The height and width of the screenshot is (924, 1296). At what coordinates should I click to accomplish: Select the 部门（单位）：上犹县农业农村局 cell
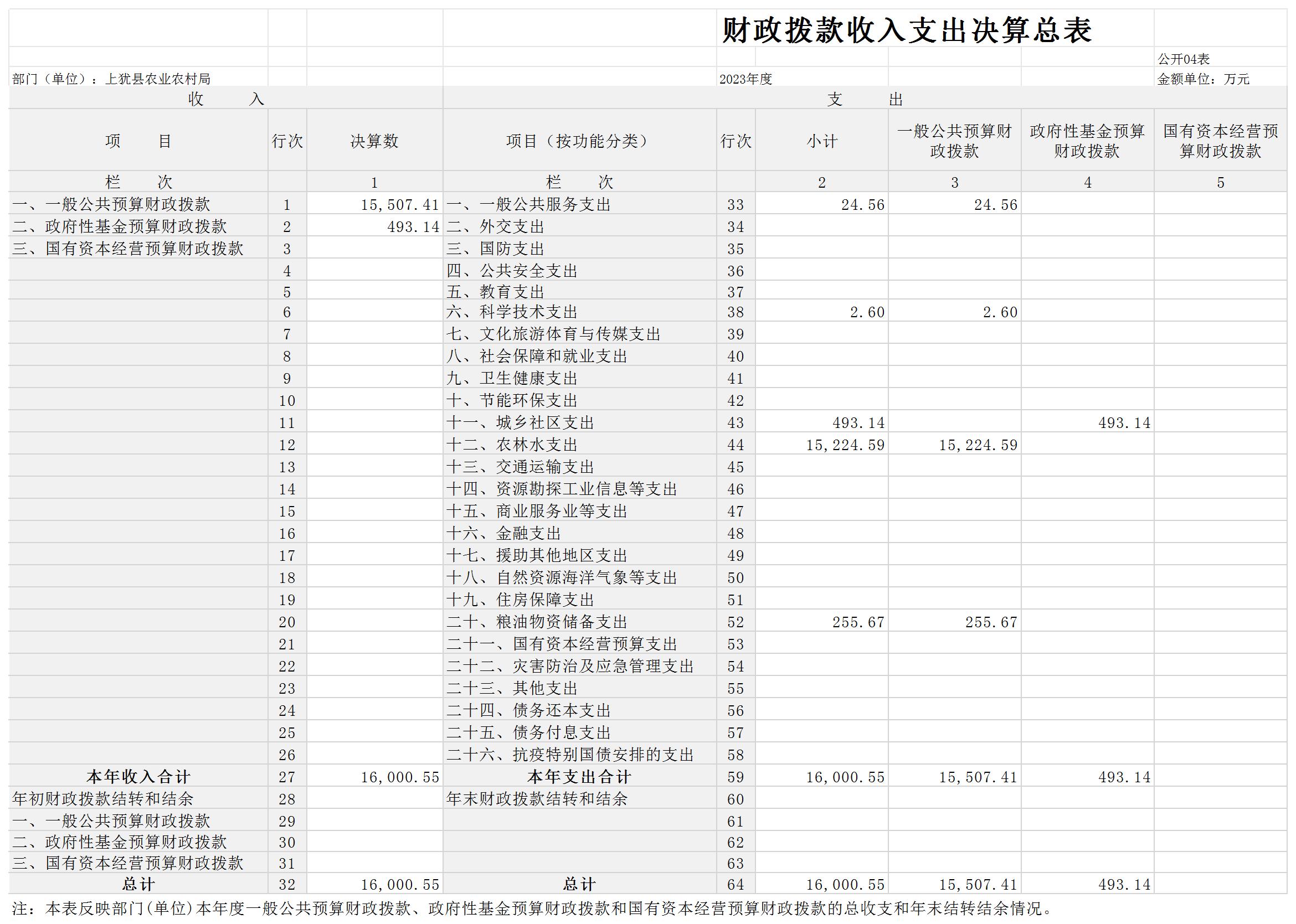(111, 79)
